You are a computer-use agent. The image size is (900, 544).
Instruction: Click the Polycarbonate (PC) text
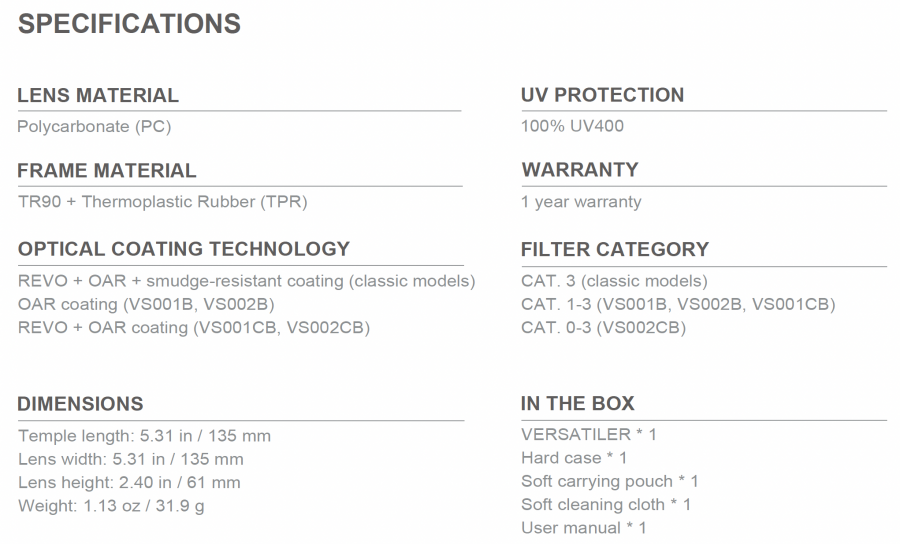tap(94, 126)
